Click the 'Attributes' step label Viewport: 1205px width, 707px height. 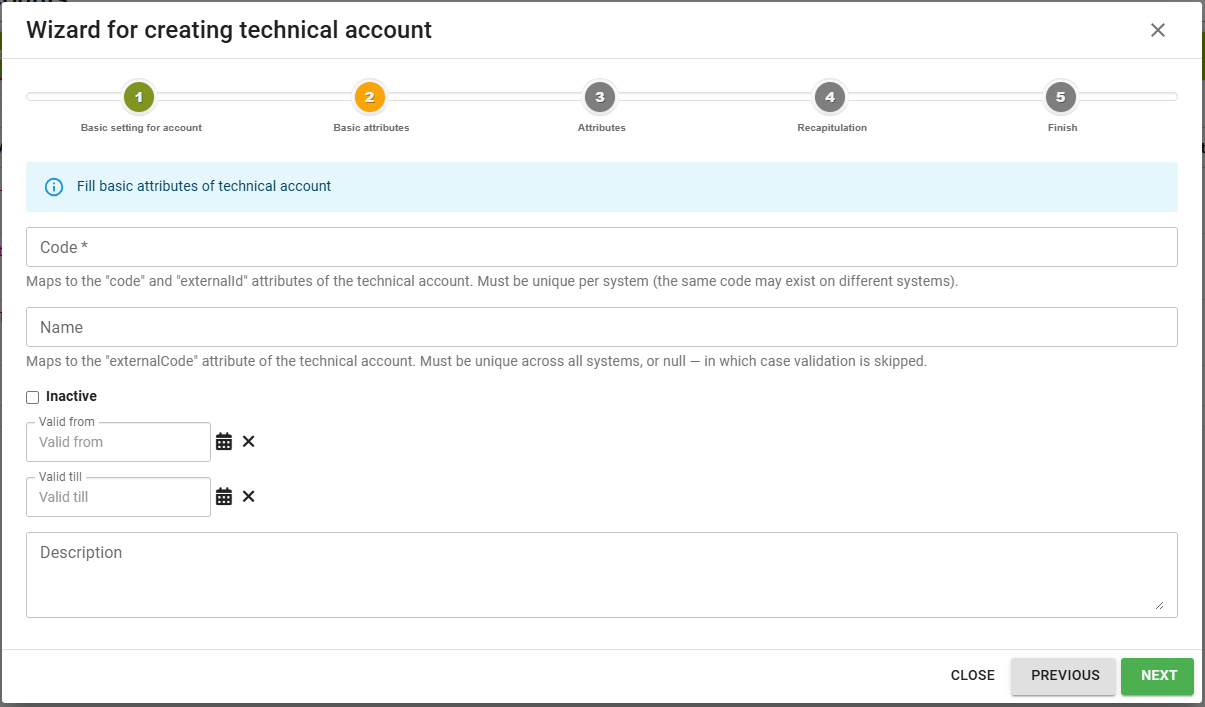point(602,128)
